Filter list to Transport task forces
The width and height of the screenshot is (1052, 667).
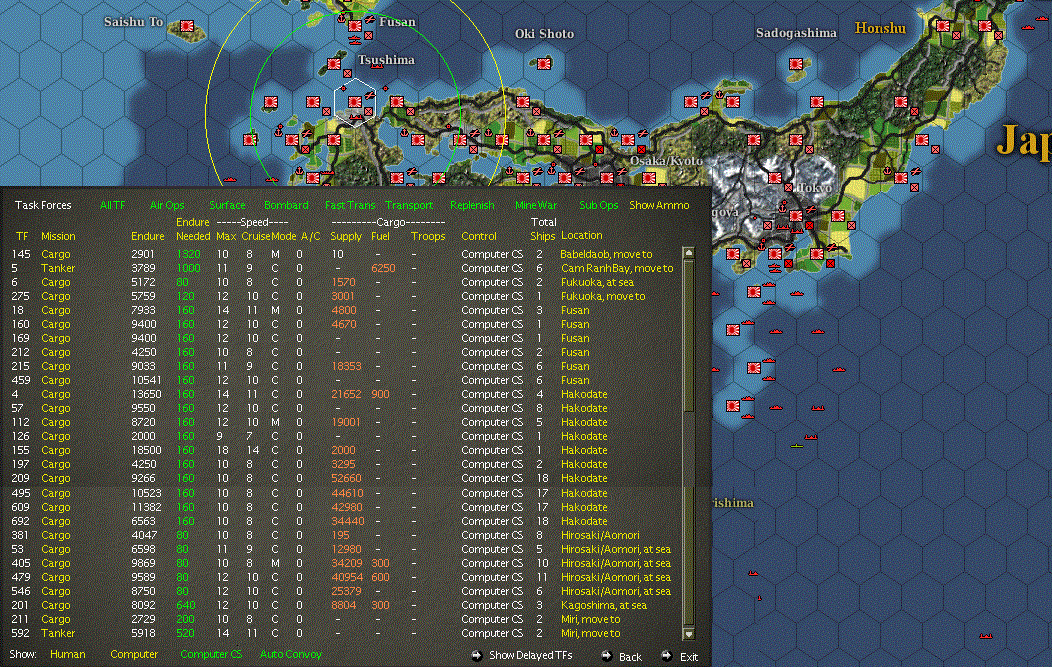coord(409,205)
